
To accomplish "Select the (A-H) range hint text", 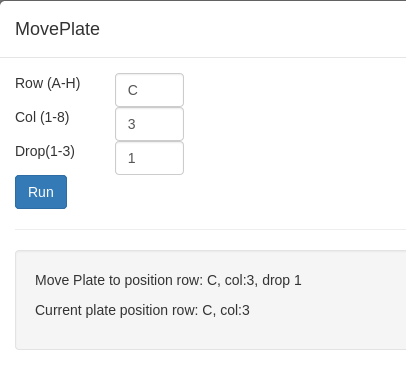I will pos(64,83).
